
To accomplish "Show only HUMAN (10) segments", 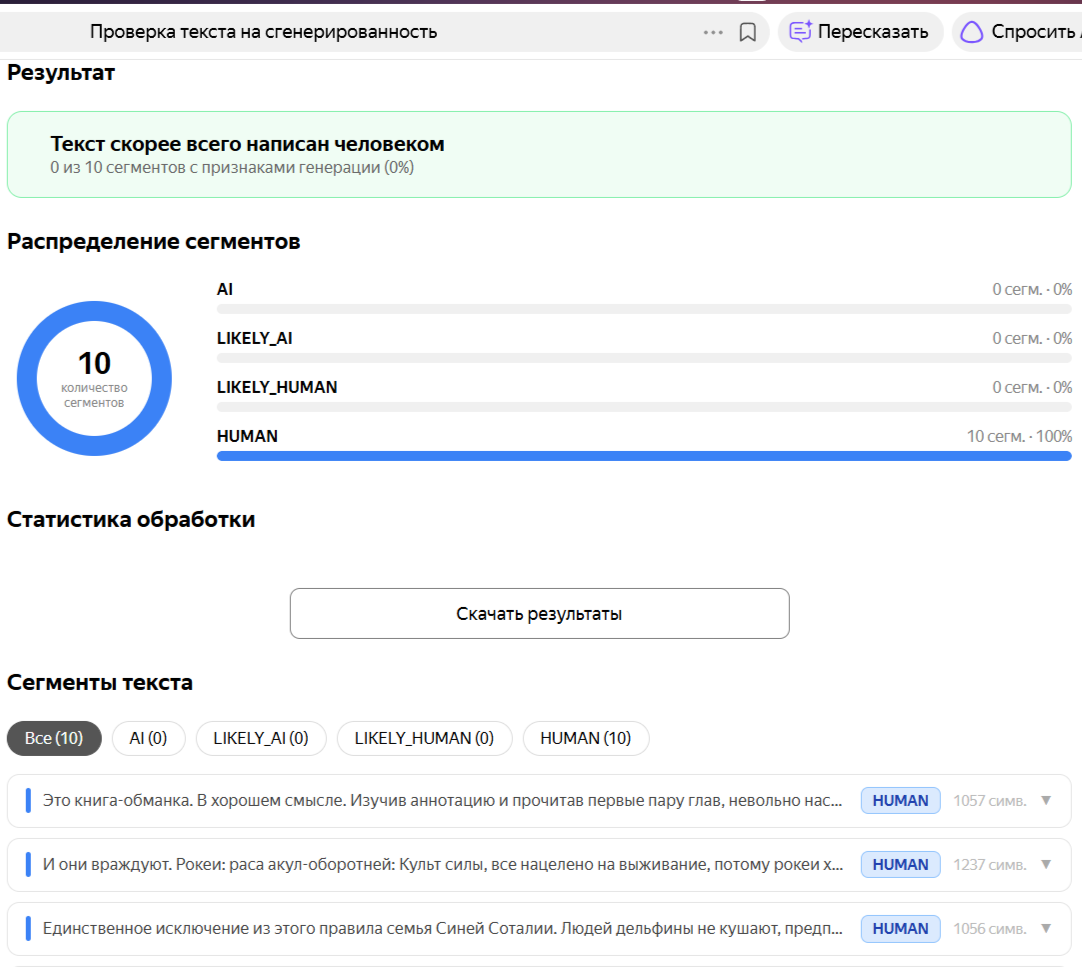I will click(586, 739).
